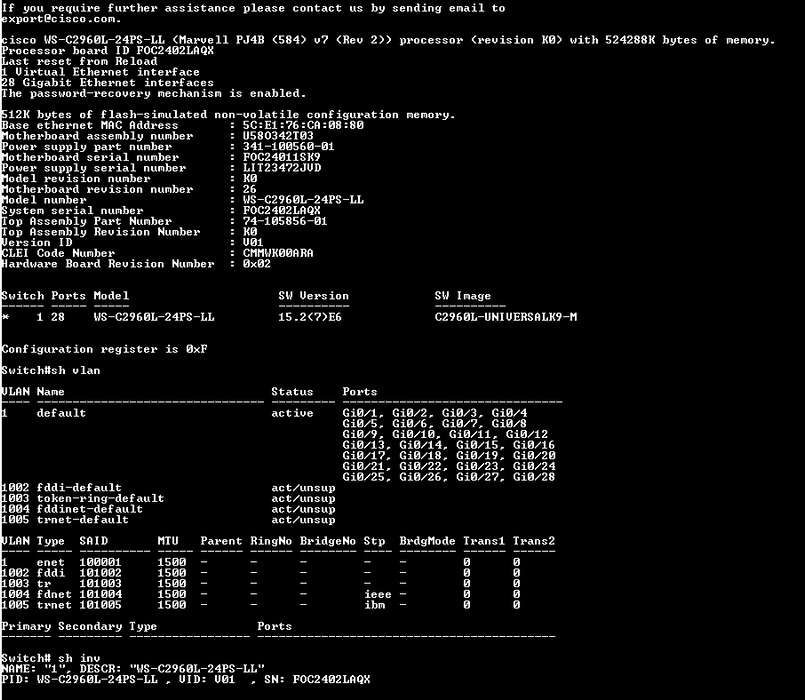This screenshot has width=805, height=700.
Task: Click WS-C2960L-24PS-LL beside 'Model number'
Action: (x=303, y=200)
